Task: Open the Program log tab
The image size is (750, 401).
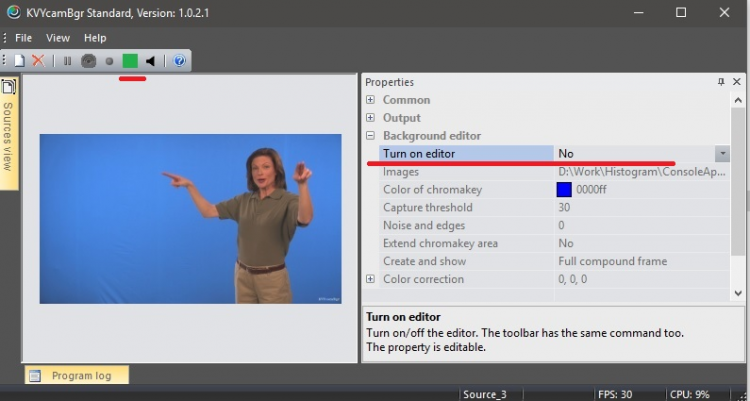Action: coord(78,376)
